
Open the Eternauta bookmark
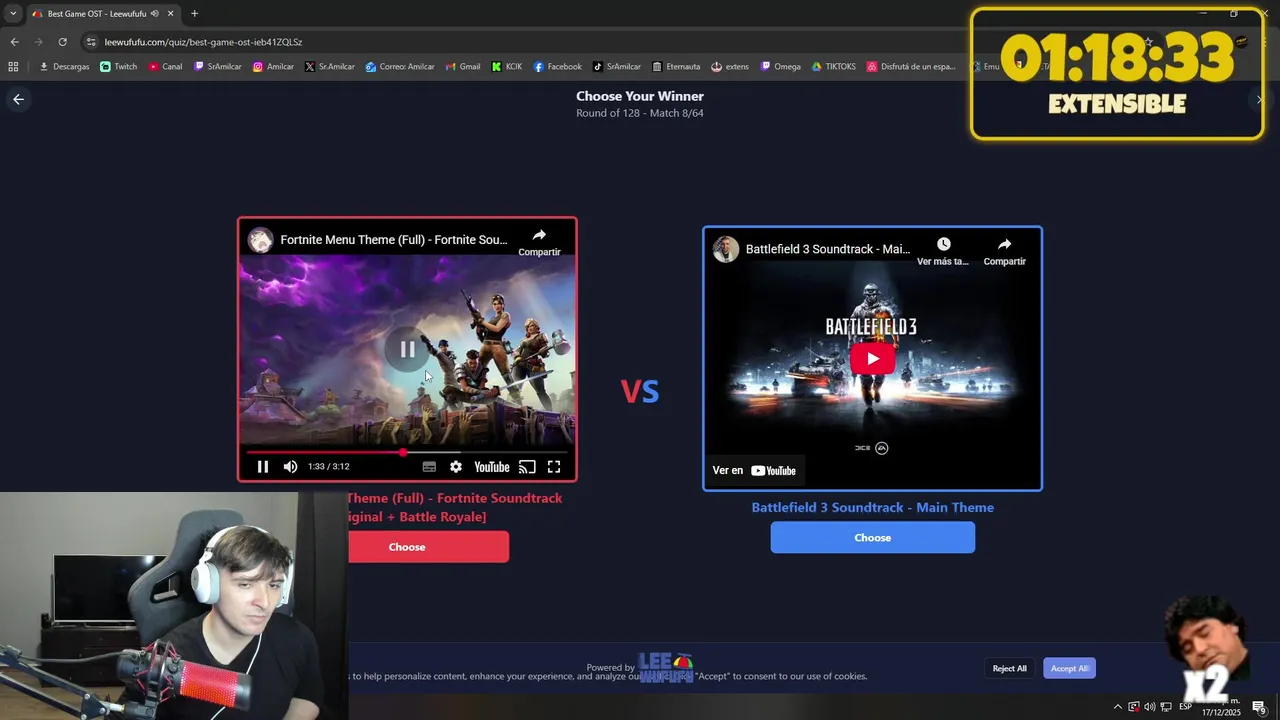click(676, 67)
